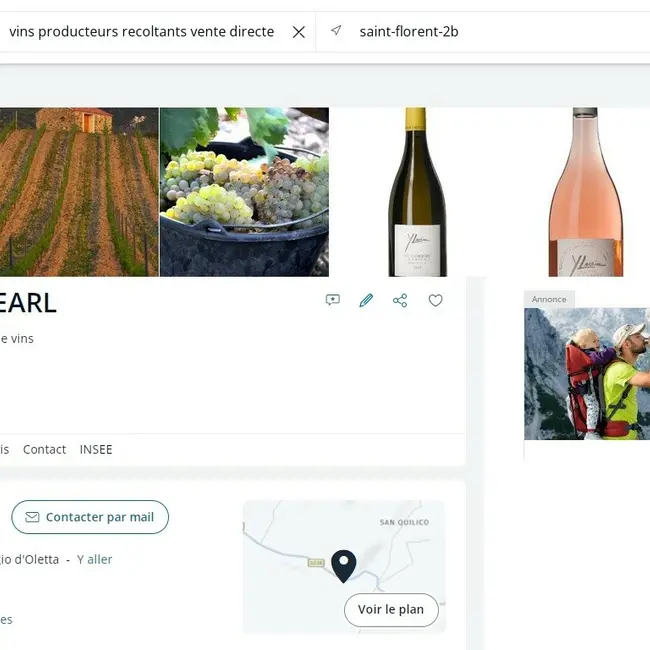Viewport: 650px width, 650px height.
Task: Open the rosé wine bottle photo
Action: point(586,192)
